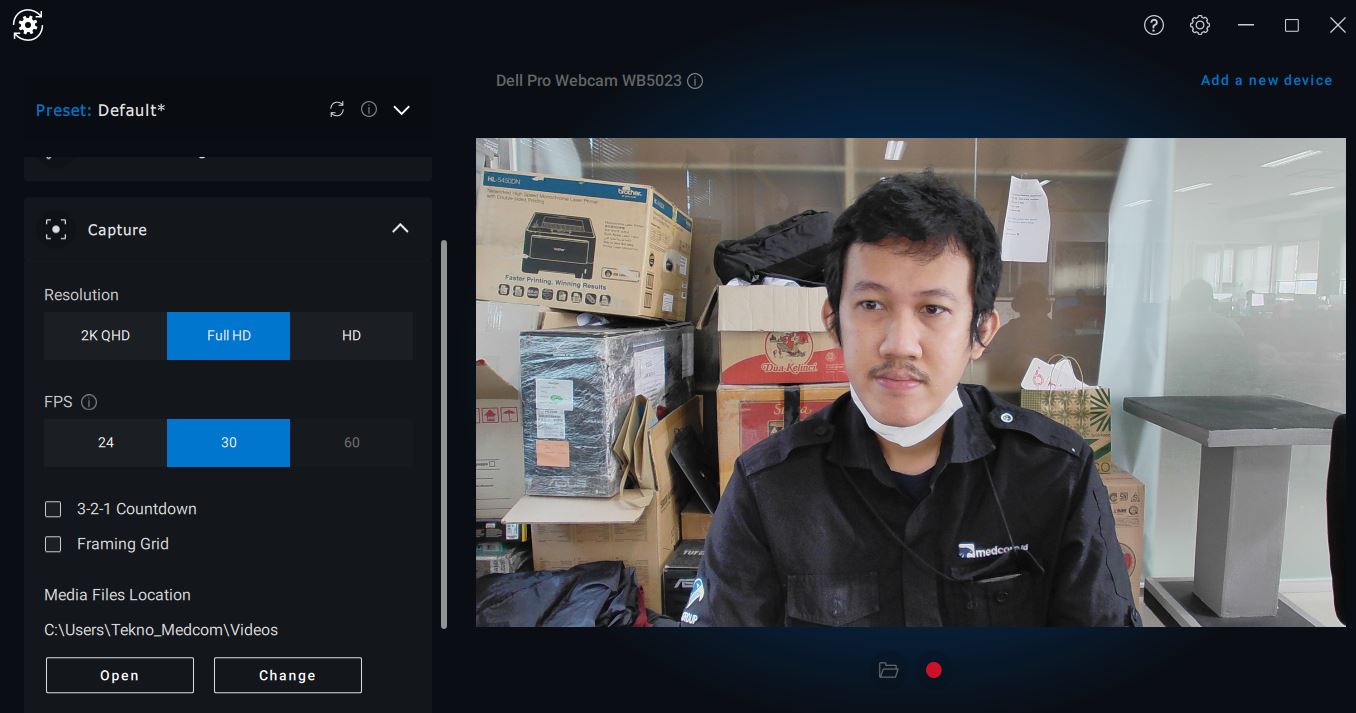Select Full HD resolution

tap(228, 336)
